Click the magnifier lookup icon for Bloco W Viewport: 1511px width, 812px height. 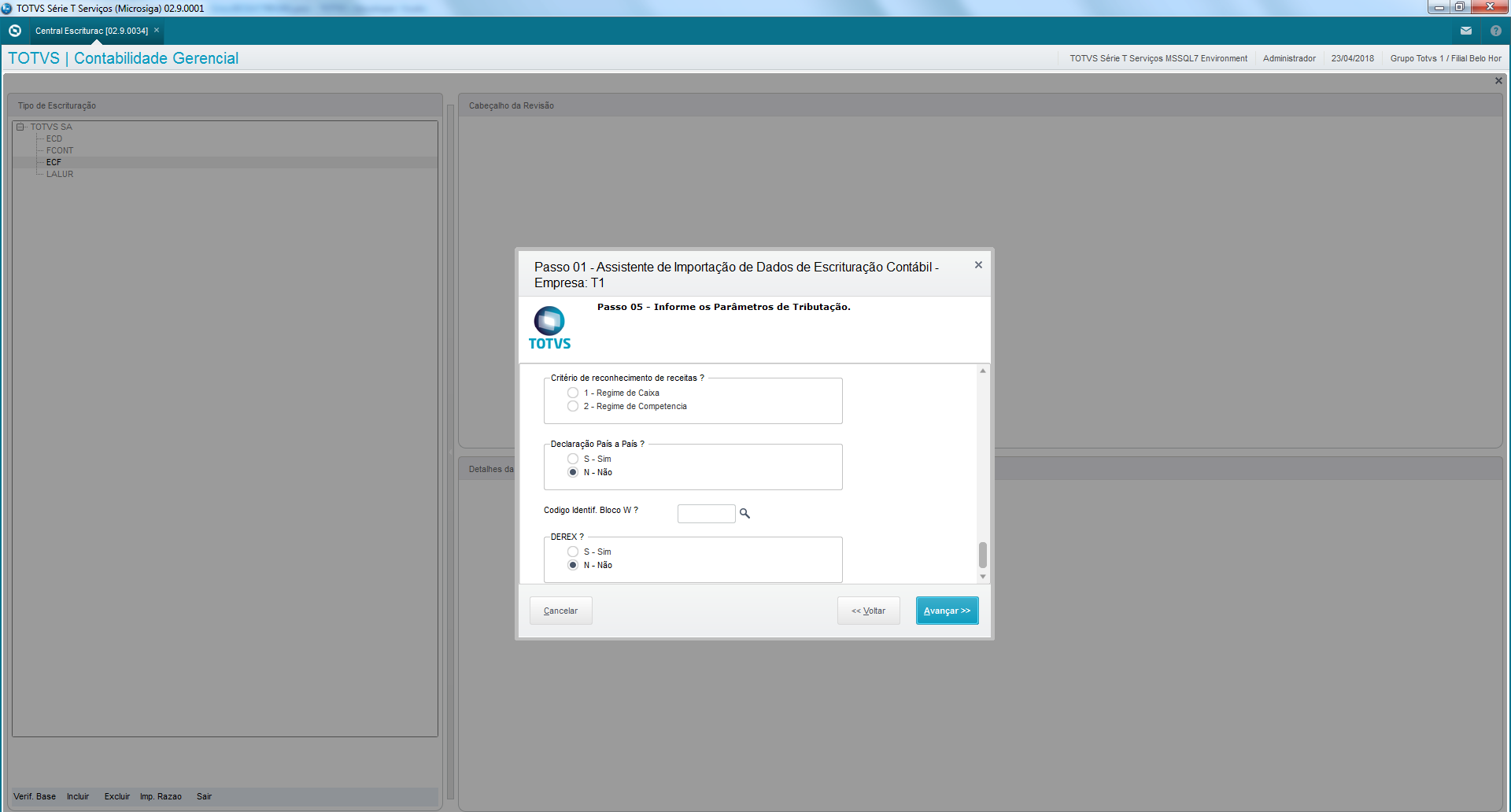[x=744, y=514]
